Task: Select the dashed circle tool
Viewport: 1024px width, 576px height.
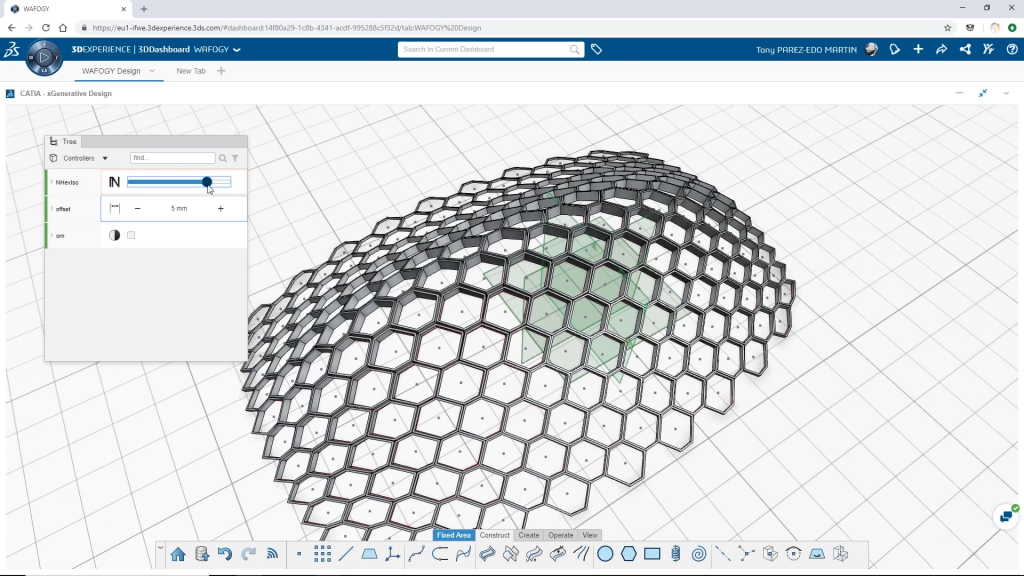Action: point(793,554)
